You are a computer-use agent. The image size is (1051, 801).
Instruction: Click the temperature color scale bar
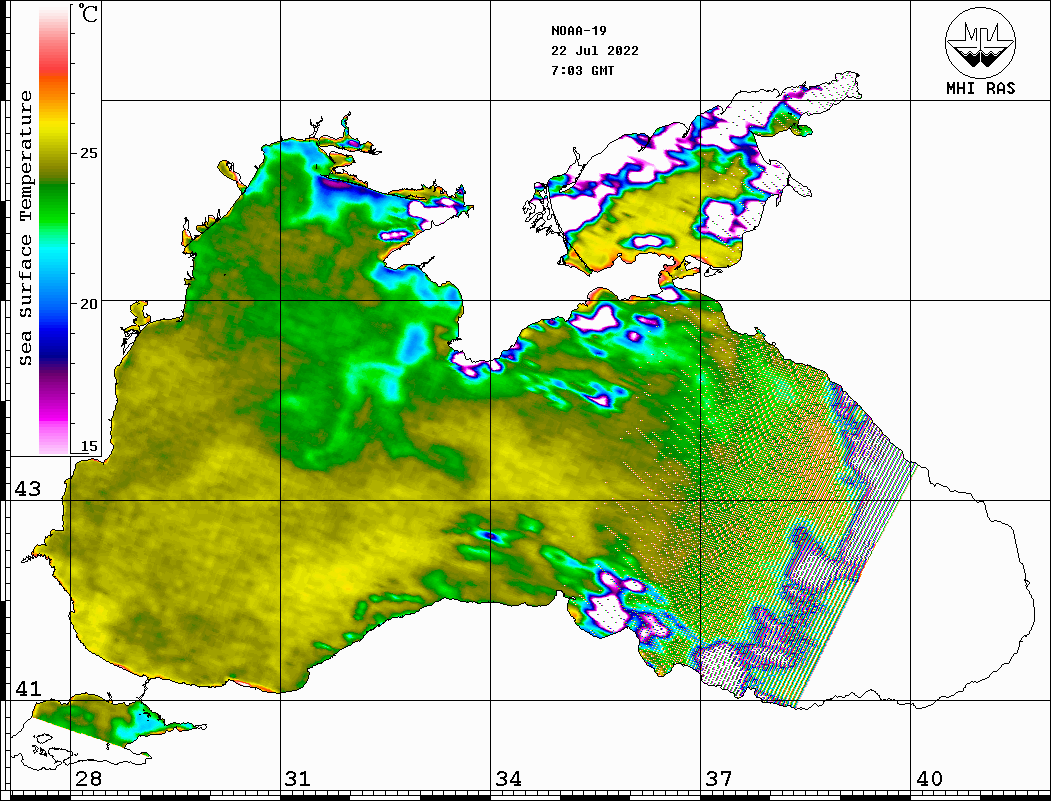click(x=54, y=230)
